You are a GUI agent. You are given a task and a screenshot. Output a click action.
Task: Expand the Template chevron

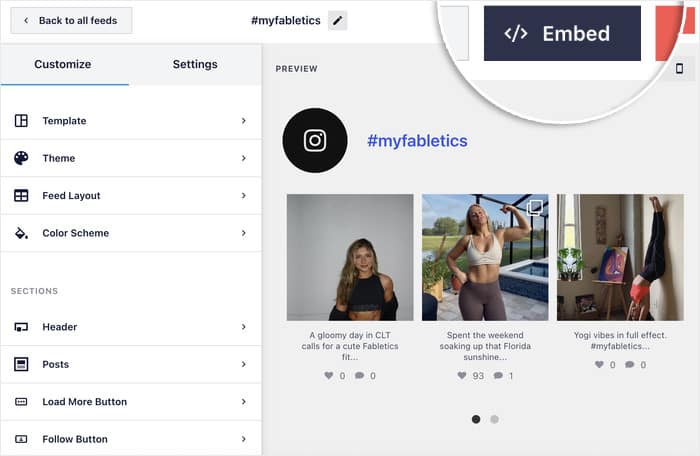[x=244, y=121]
